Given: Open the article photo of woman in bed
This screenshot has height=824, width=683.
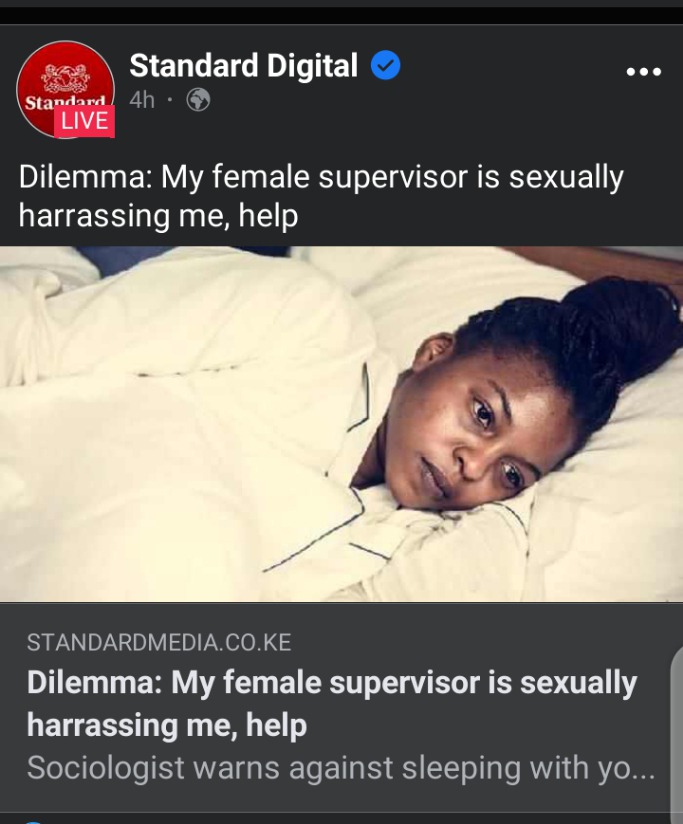Looking at the screenshot, I should (x=342, y=424).
